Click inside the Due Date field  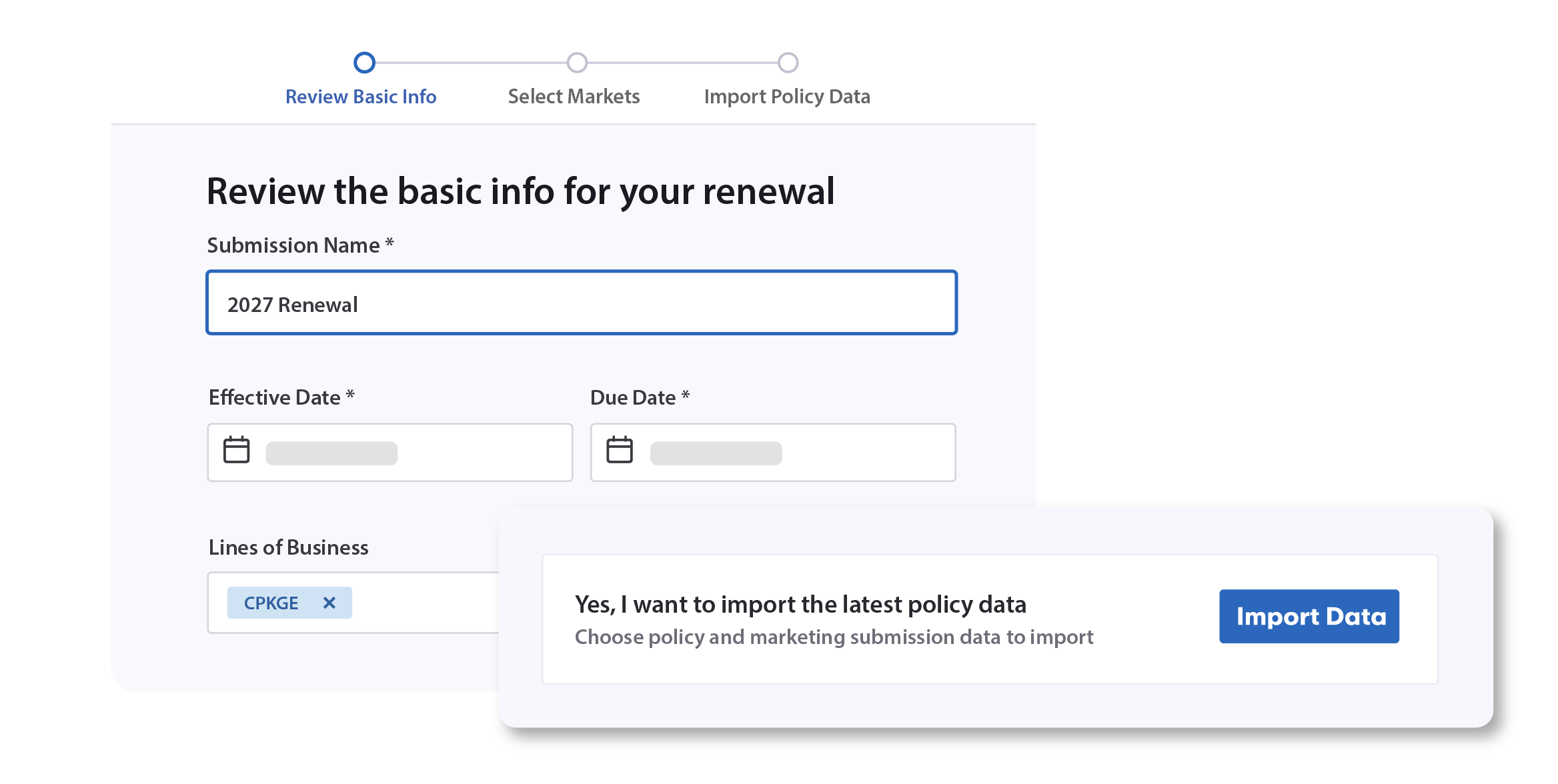773,452
